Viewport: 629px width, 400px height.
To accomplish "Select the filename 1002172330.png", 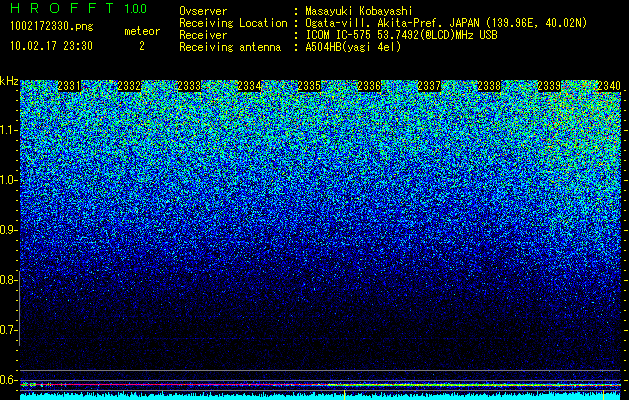I will pos(52,26).
